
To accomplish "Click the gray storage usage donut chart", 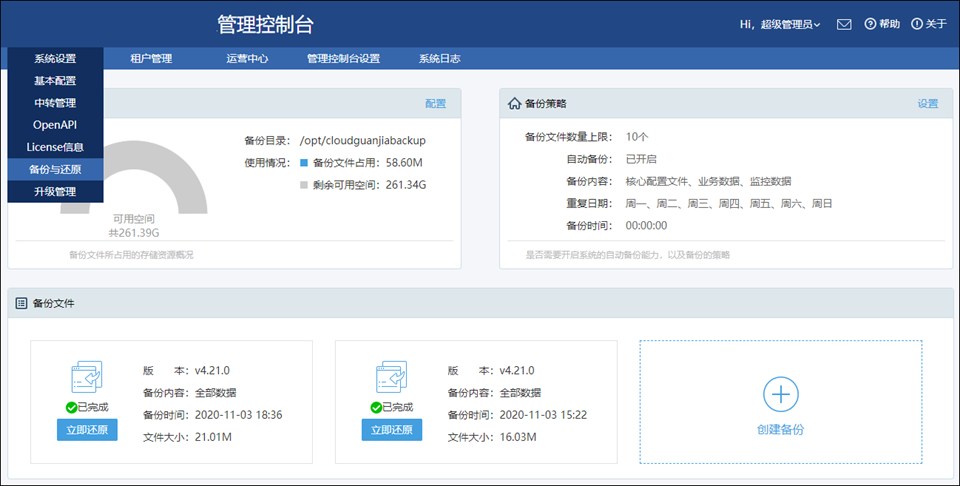I will click(134, 178).
